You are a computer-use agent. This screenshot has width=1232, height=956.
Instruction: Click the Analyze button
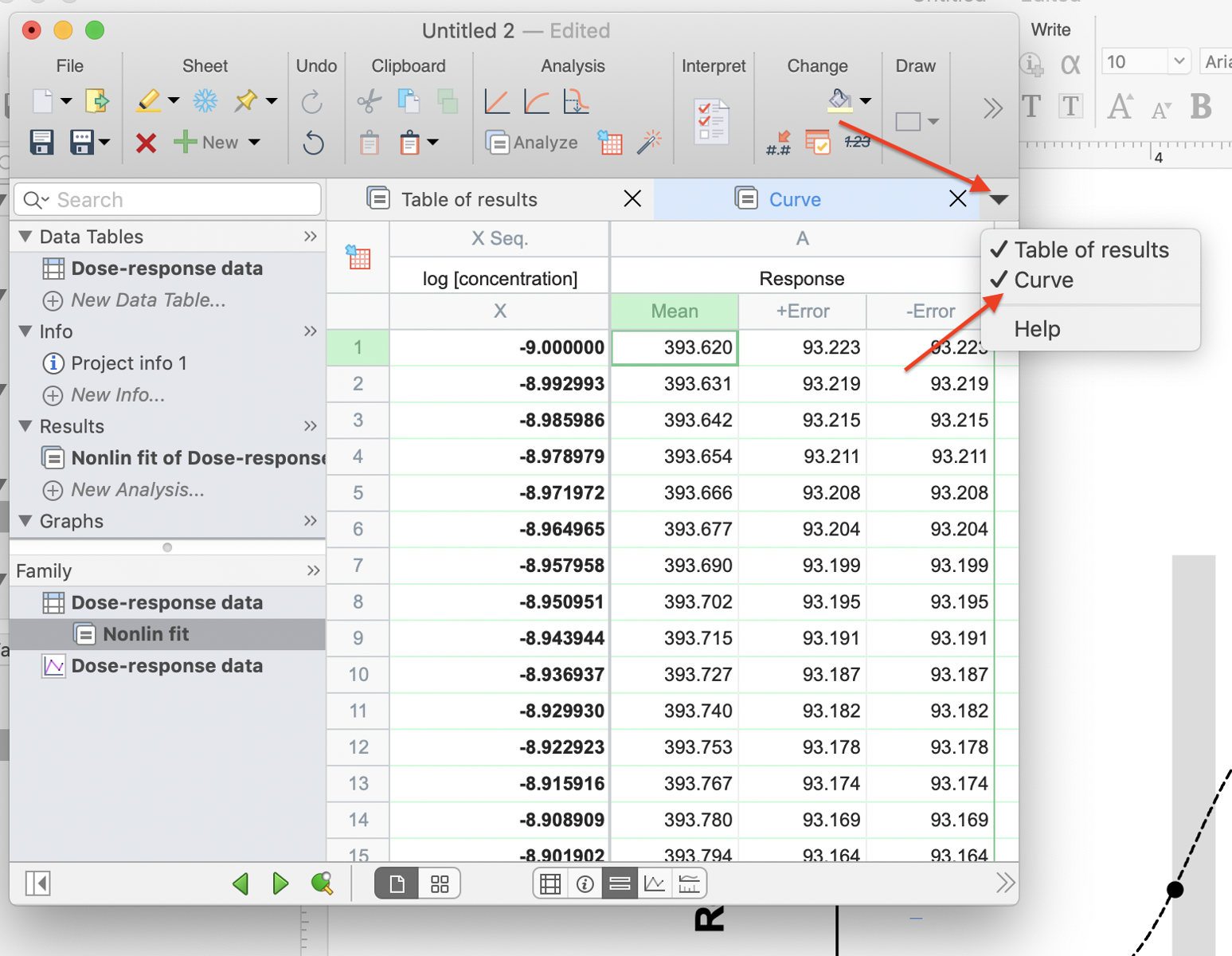click(532, 143)
